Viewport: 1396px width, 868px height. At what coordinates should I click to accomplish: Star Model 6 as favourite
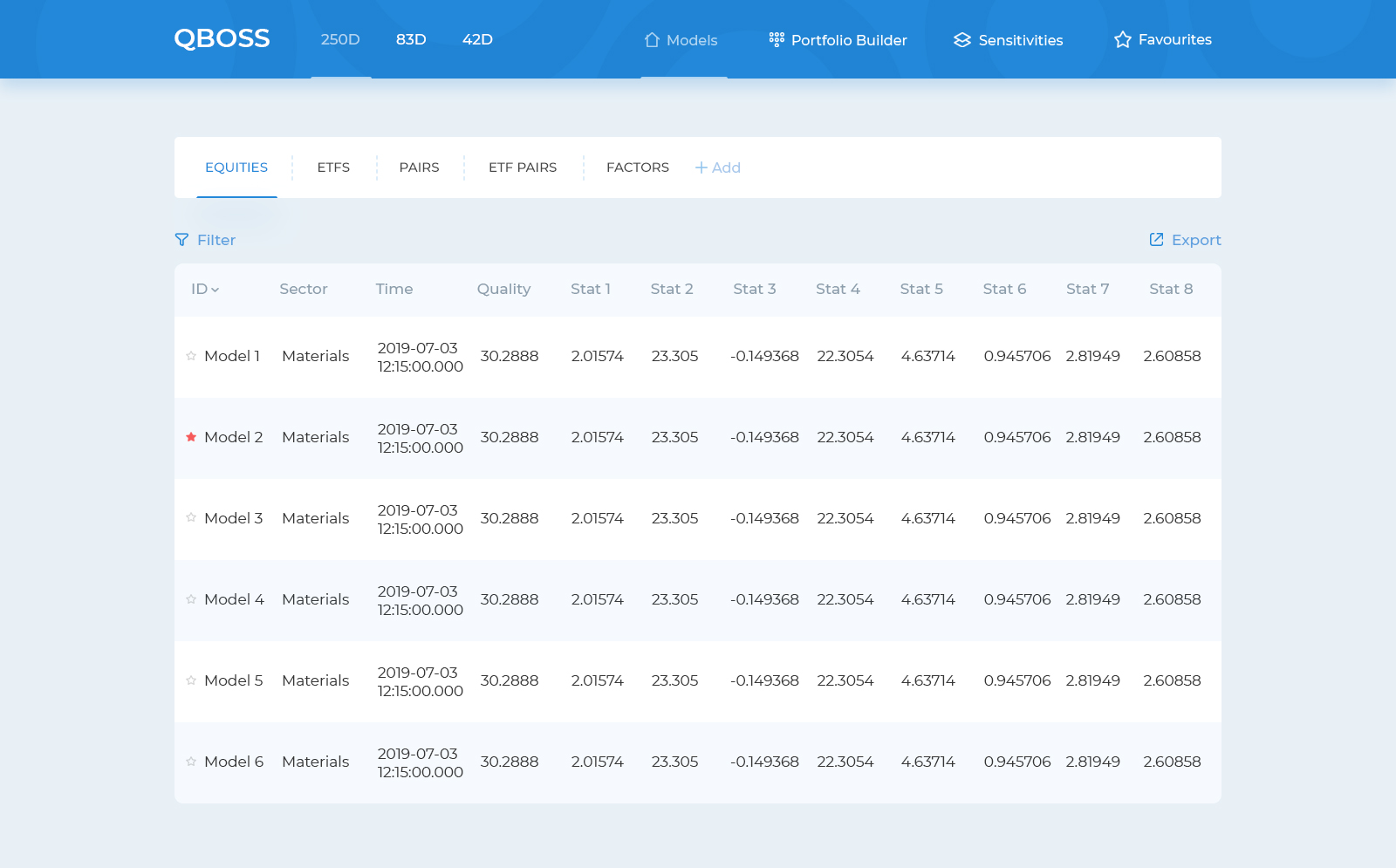pyautogui.click(x=191, y=762)
